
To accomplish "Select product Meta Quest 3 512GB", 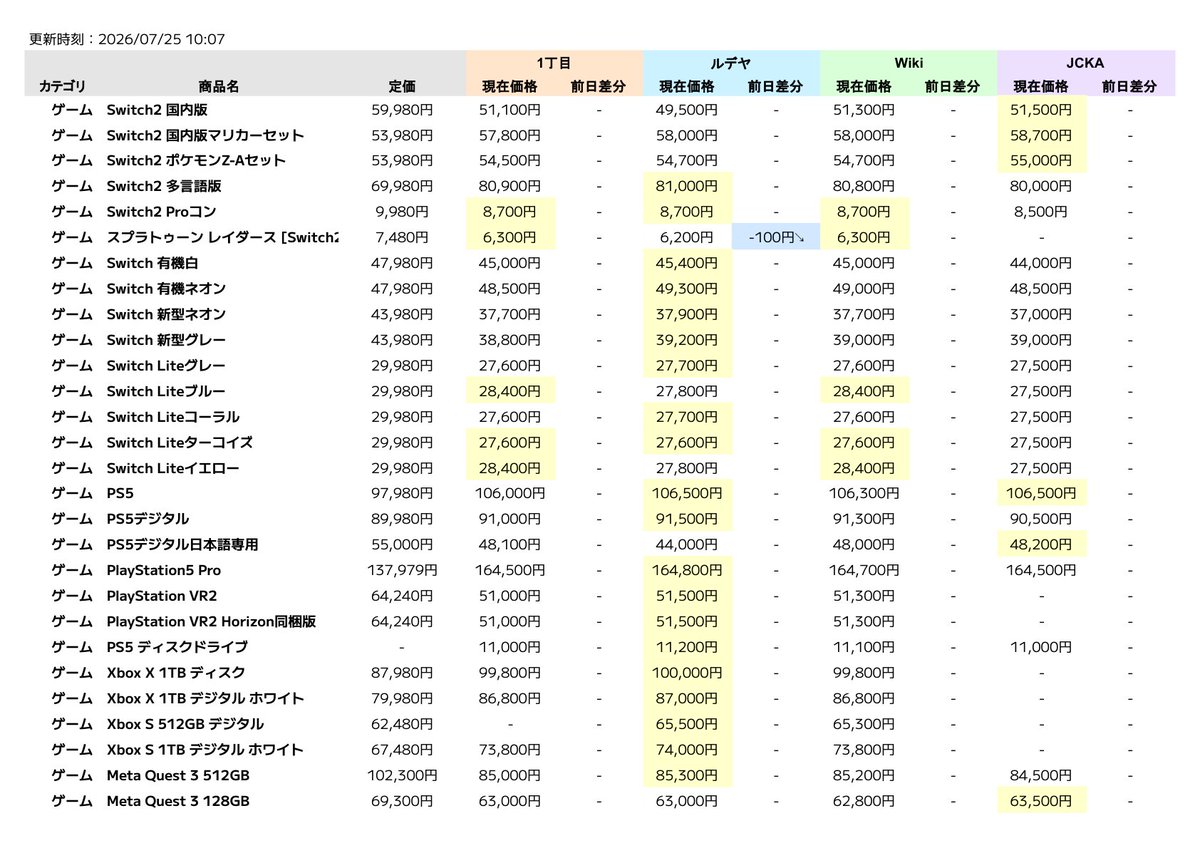I will [177, 775].
